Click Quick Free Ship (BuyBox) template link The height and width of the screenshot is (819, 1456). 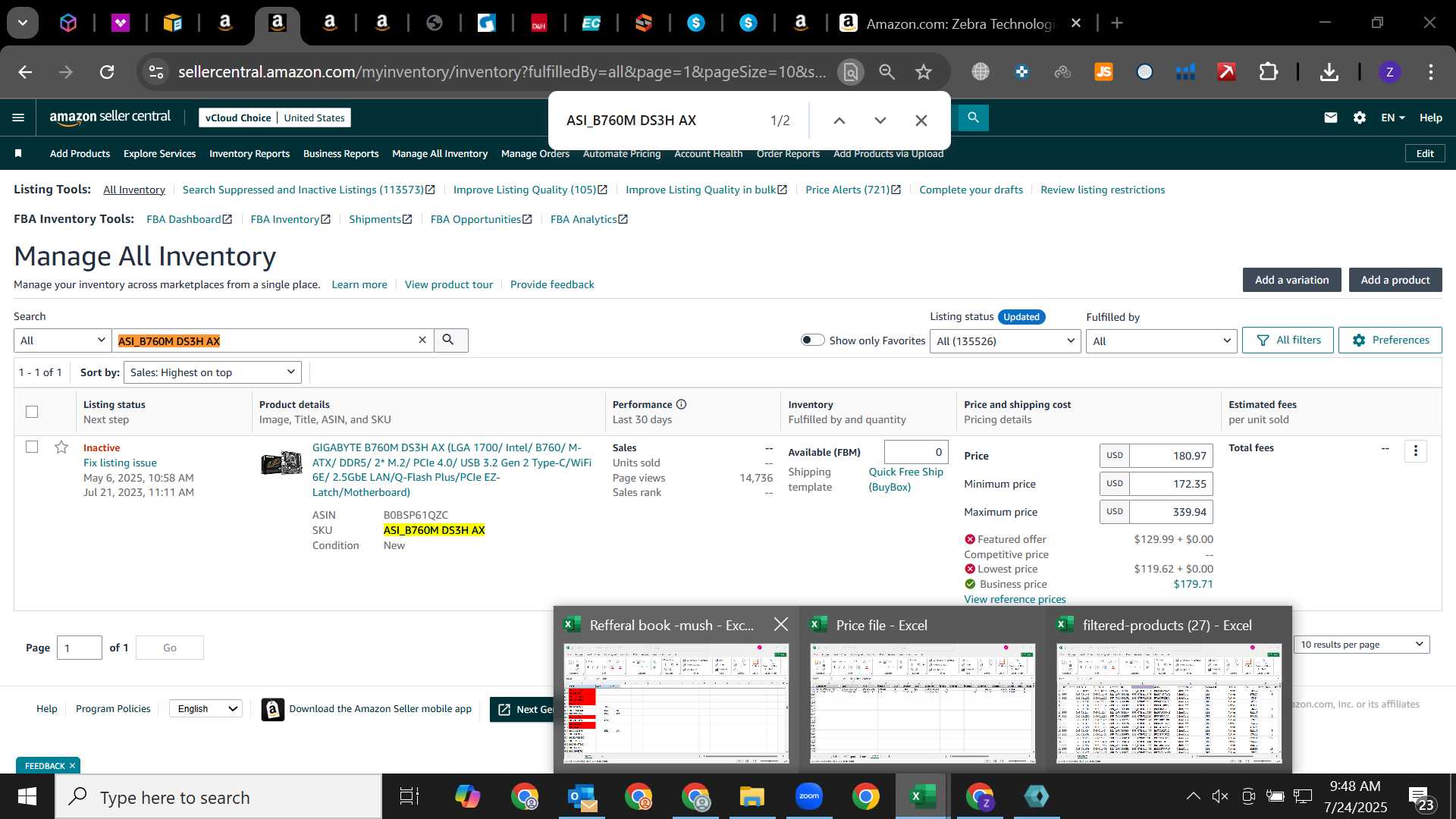905,479
